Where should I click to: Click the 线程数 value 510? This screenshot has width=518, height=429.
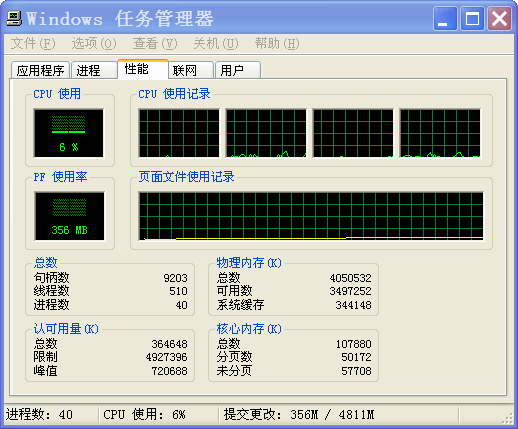coord(178,291)
